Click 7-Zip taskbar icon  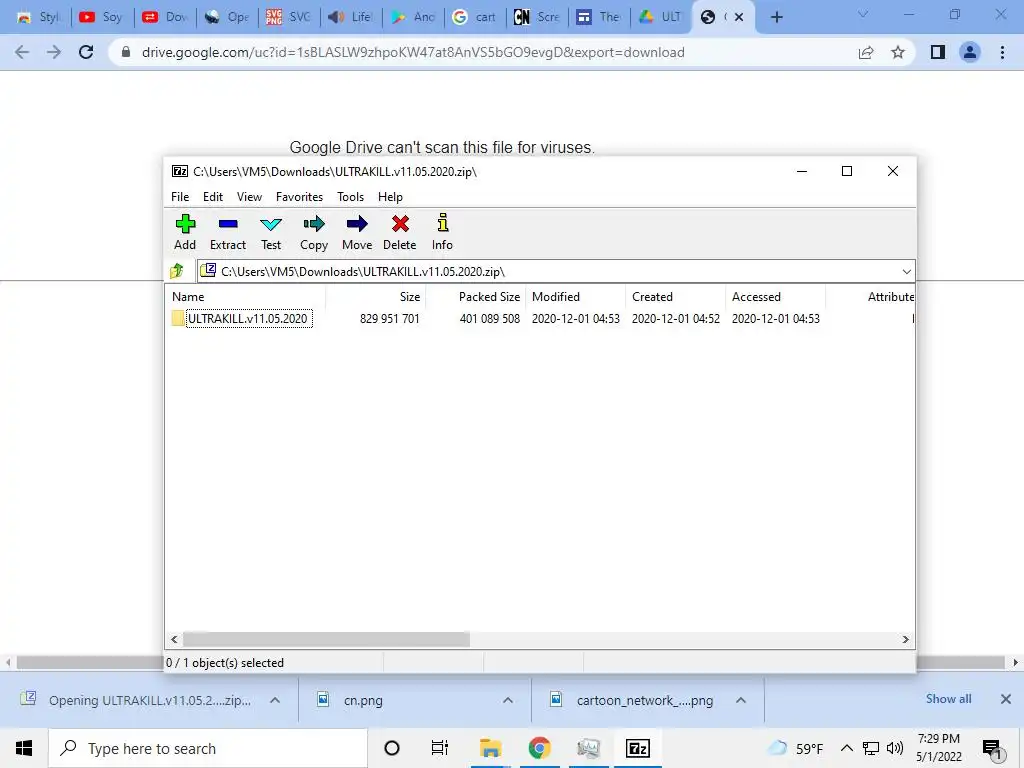click(637, 748)
